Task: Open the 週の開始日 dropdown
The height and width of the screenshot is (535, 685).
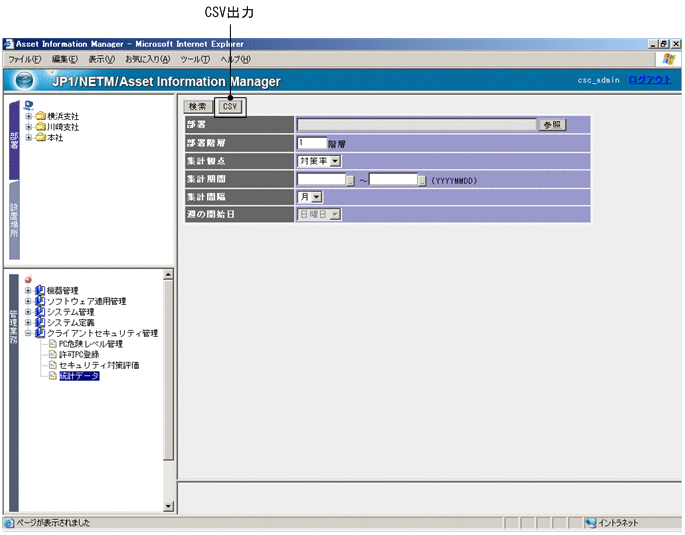Action: pyautogui.click(x=319, y=214)
